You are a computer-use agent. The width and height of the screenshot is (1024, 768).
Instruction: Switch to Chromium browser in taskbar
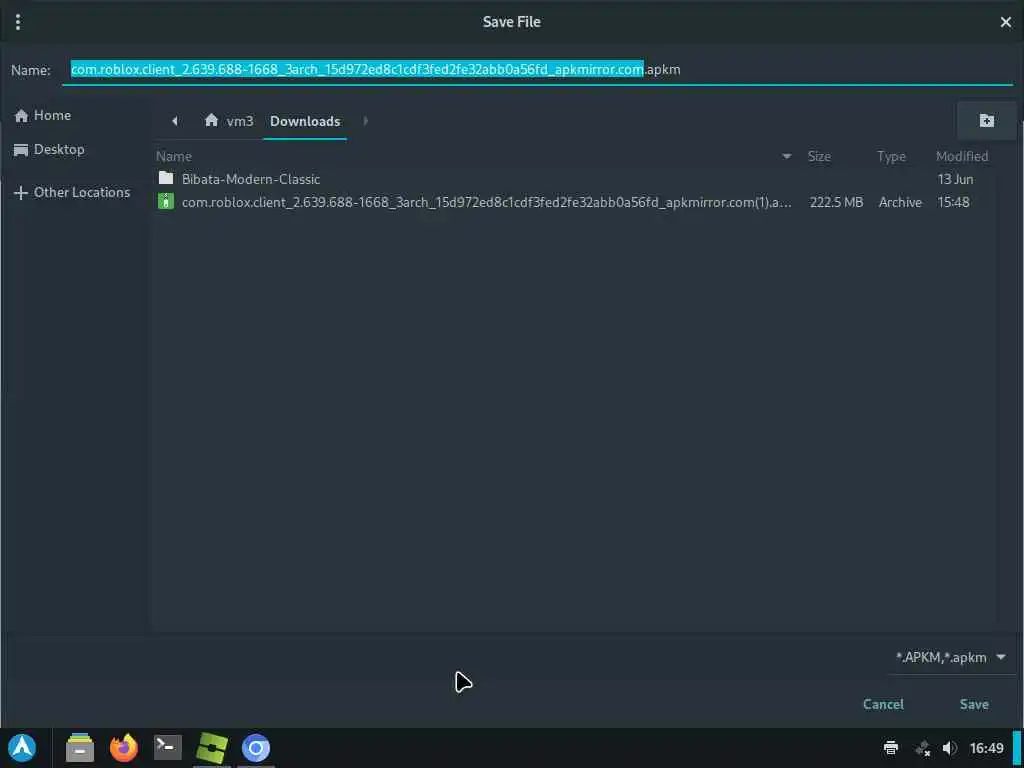point(255,748)
